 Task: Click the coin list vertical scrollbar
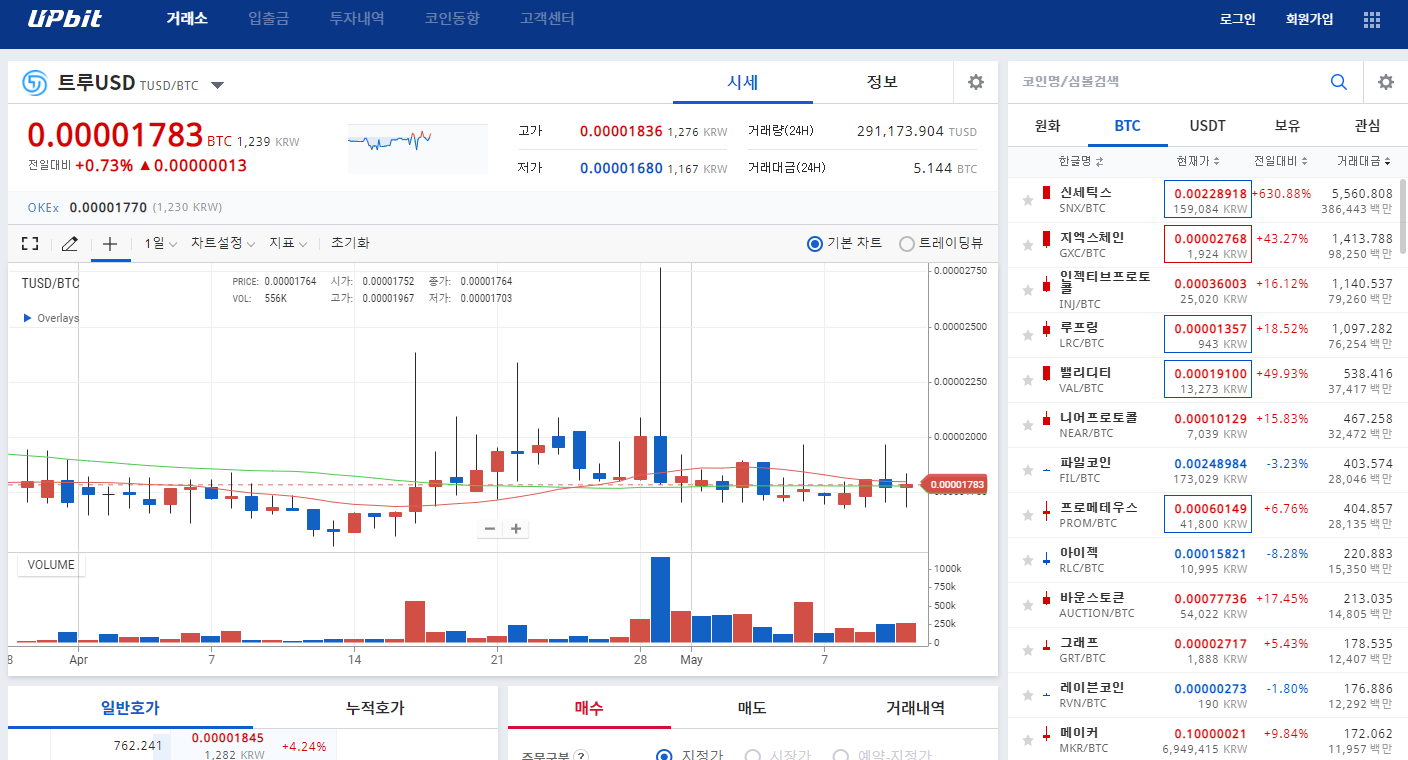pyautogui.click(x=1403, y=217)
